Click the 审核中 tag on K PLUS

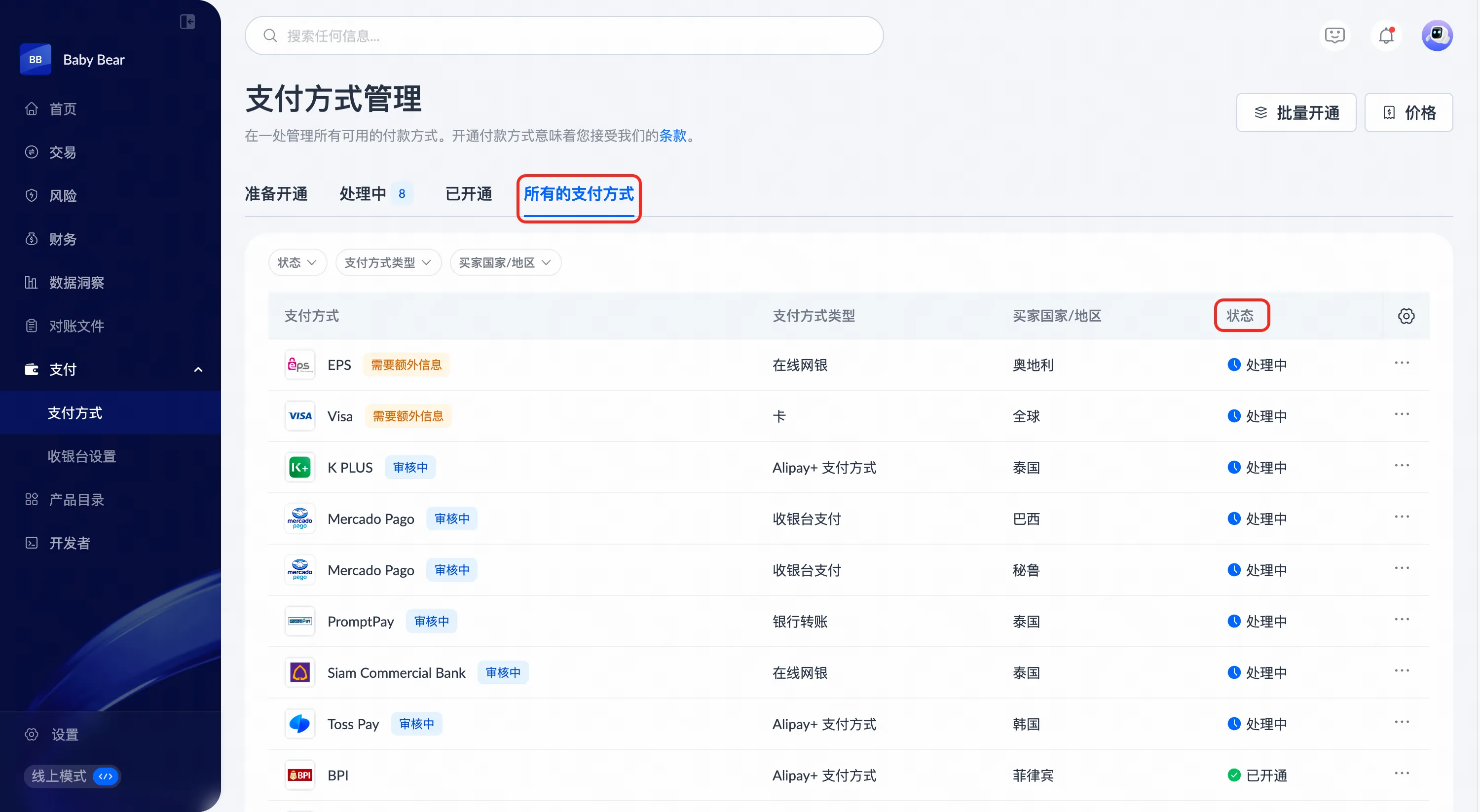point(410,467)
